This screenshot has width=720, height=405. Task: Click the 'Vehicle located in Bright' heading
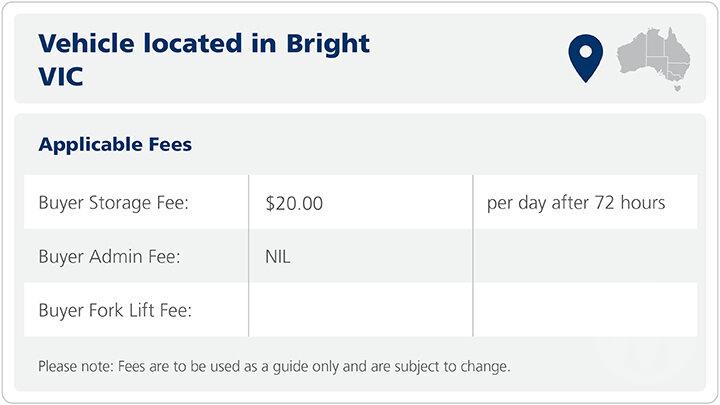(x=204, y=44)
